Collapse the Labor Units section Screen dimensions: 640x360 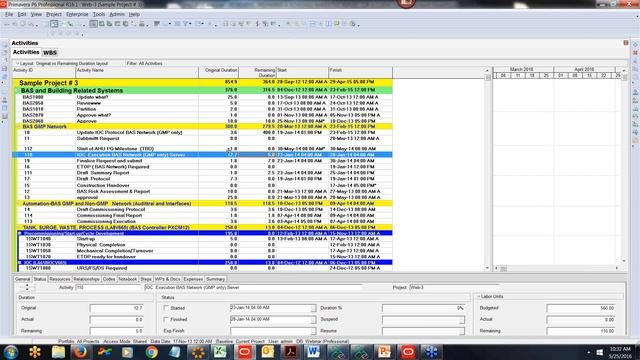pos(478,297)
